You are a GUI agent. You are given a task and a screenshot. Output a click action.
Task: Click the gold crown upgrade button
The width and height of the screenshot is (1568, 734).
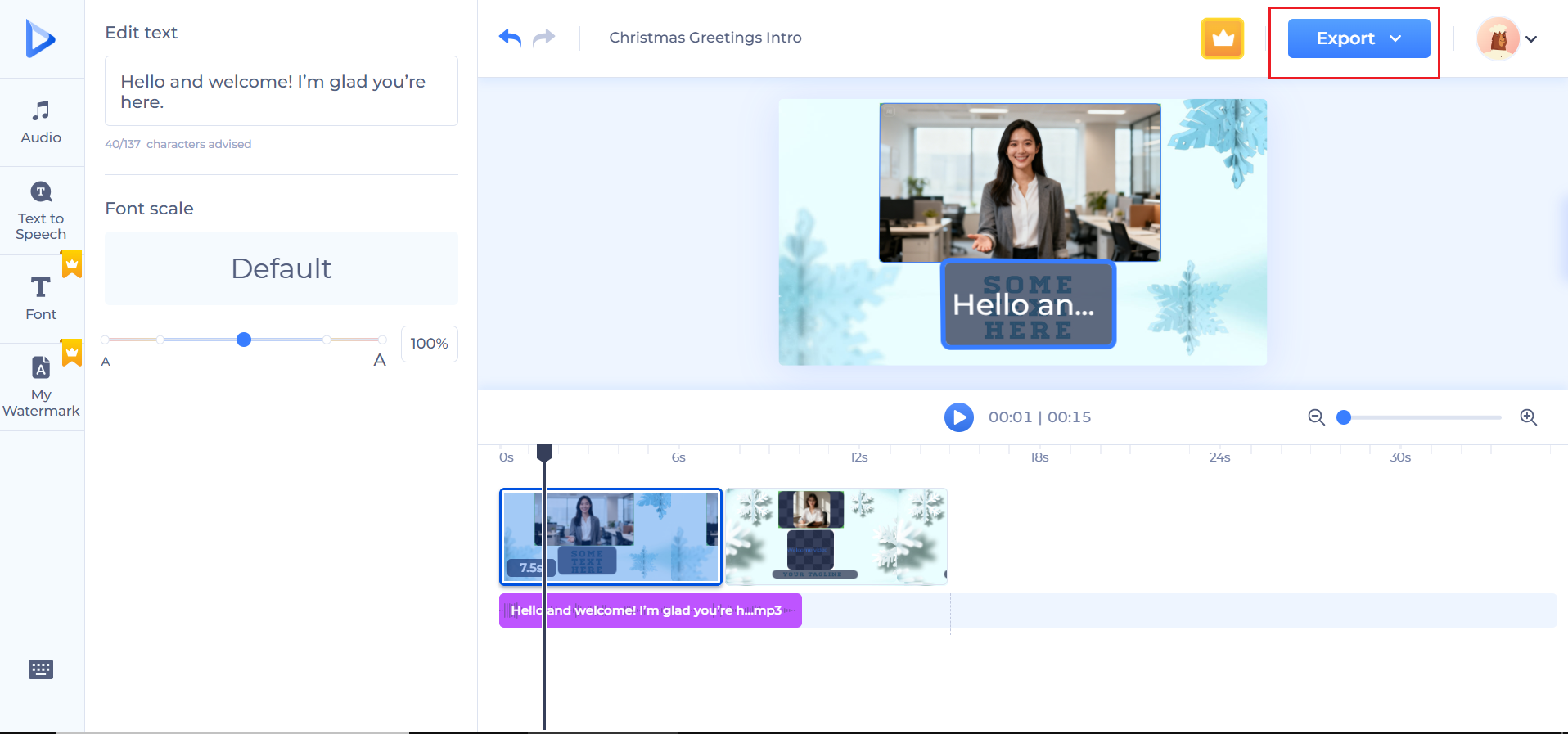click(1223, 38)
